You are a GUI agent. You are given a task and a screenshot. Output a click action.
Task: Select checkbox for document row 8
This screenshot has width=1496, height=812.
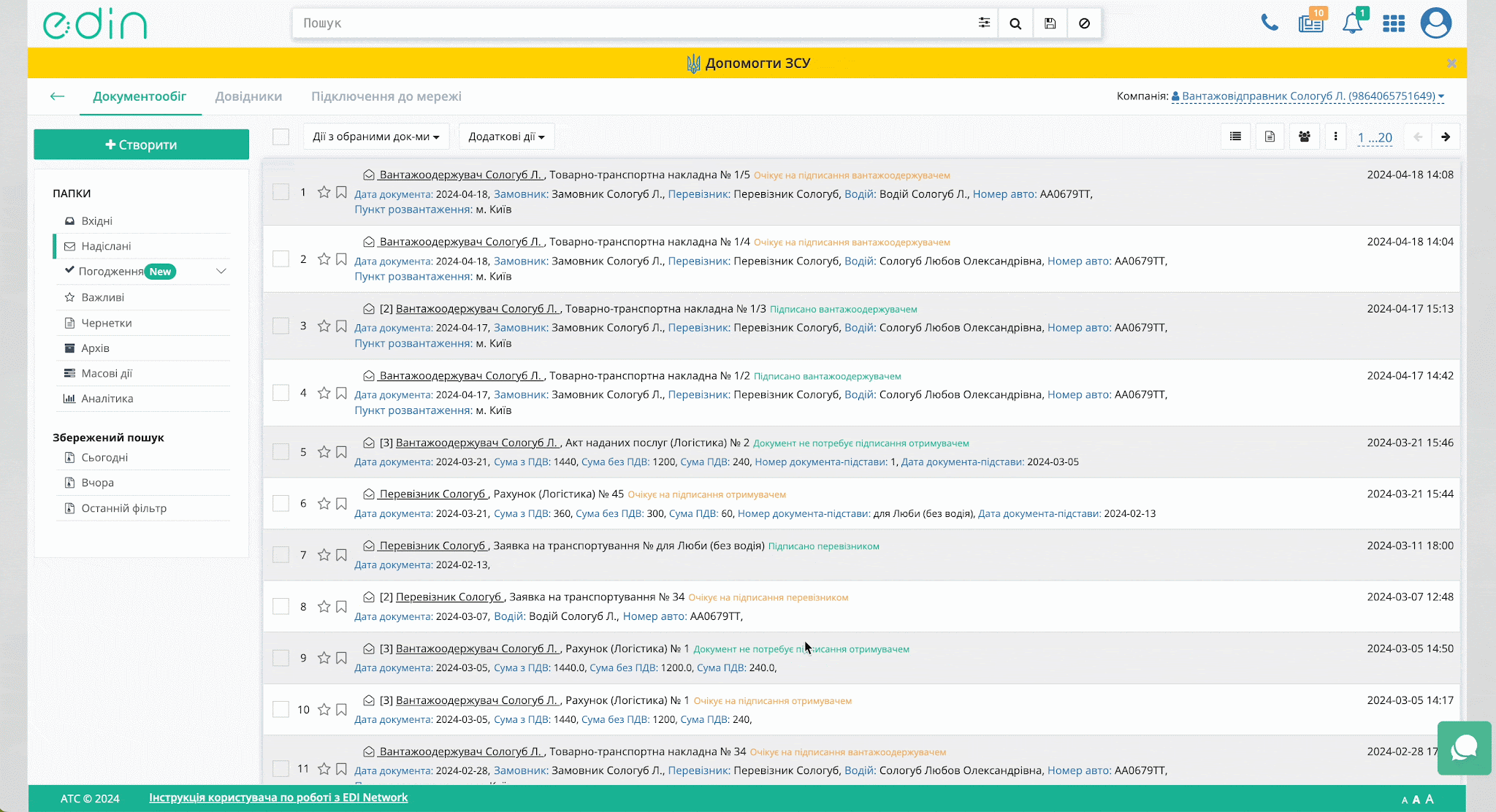280,607
